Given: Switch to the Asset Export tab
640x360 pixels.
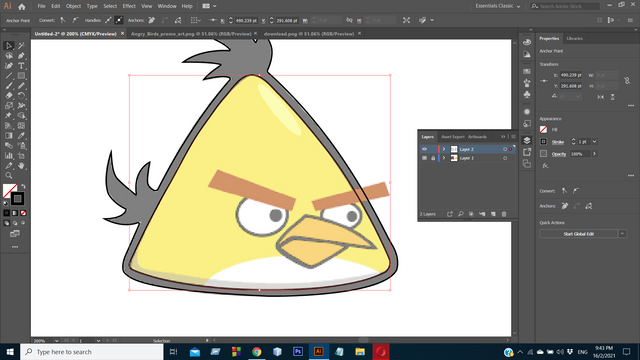Looking at the screenshot, I should [x=453, y=137].
